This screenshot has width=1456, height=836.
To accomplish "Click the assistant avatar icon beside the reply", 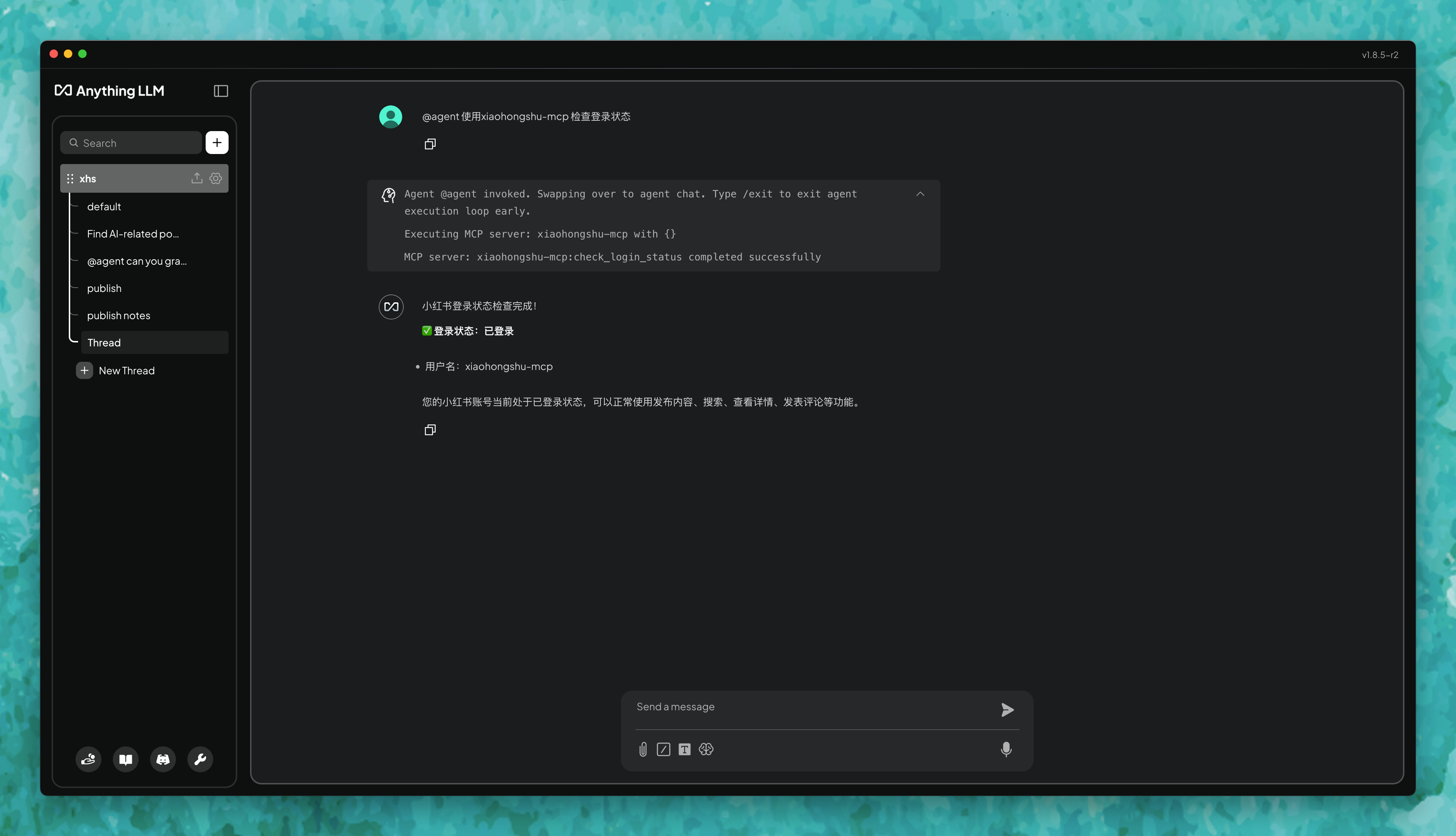I will pos(391,307).
